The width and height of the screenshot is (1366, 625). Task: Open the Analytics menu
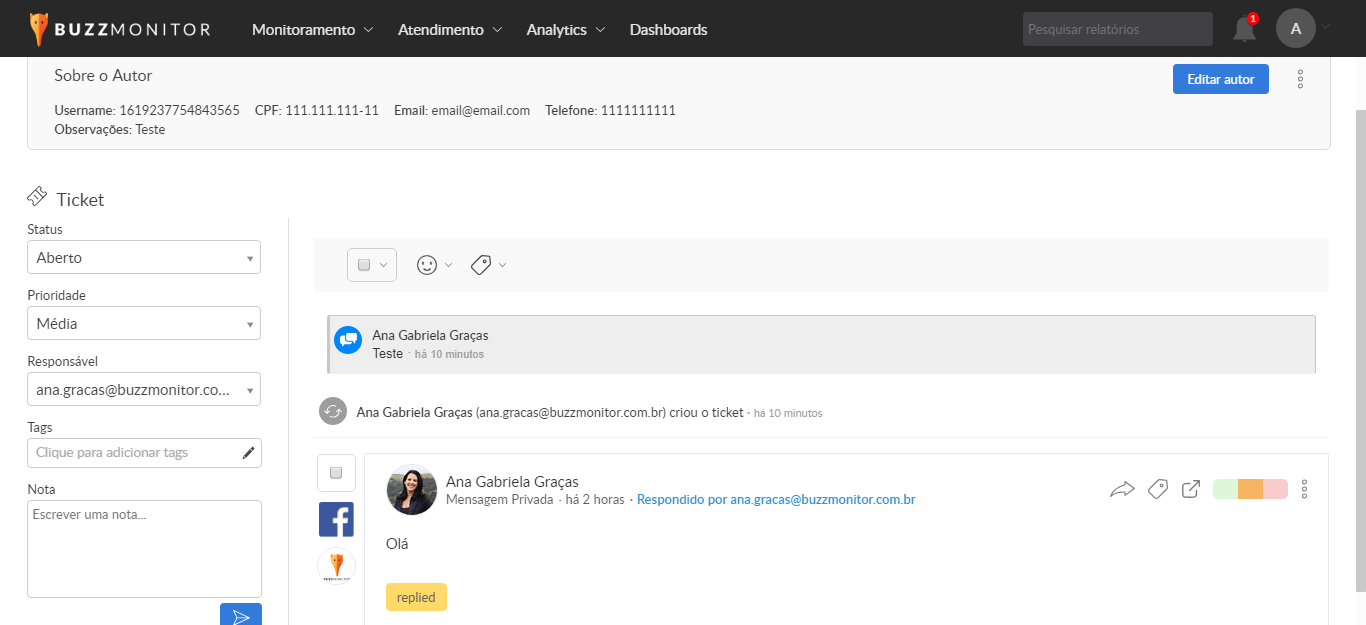click(565, 30)
